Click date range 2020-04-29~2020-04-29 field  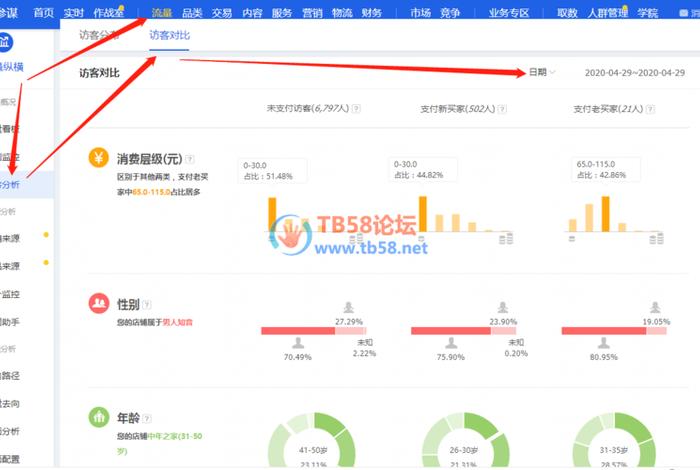tap(634, 73)
